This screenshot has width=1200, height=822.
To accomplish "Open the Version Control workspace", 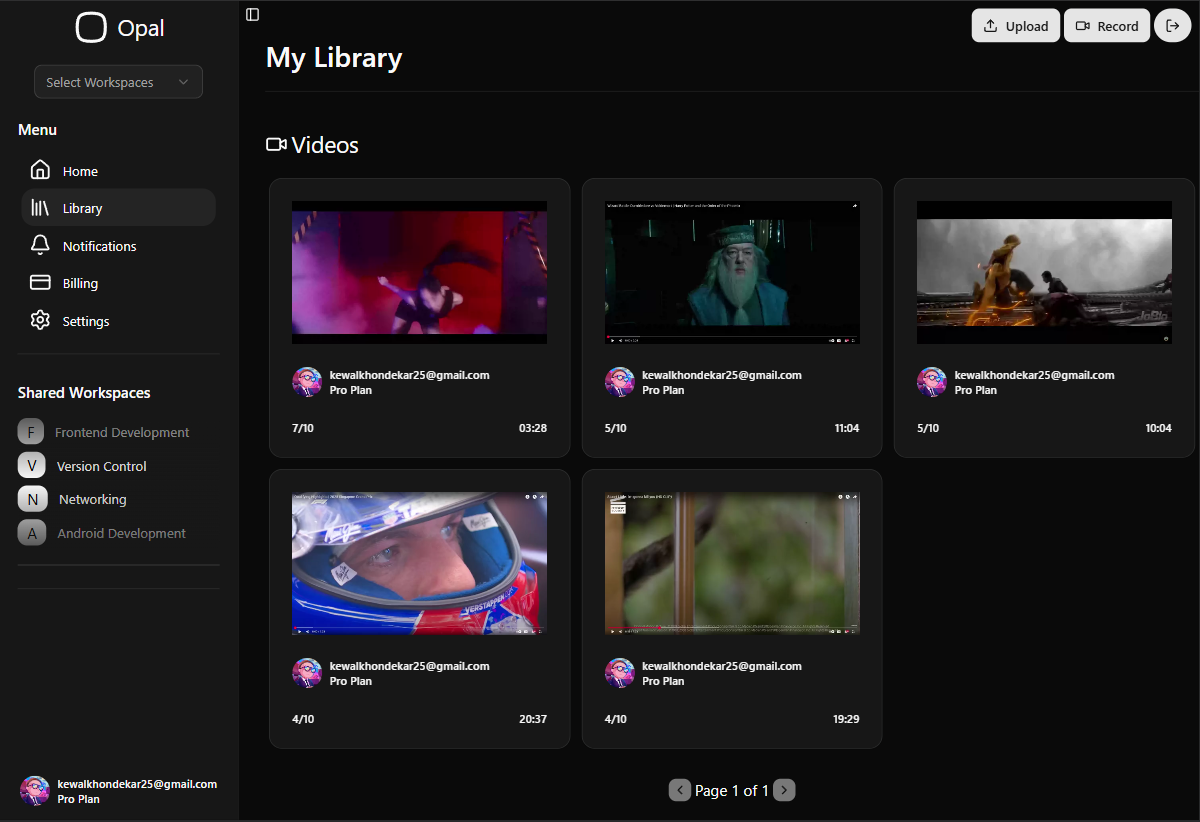I will pos(118,466).
